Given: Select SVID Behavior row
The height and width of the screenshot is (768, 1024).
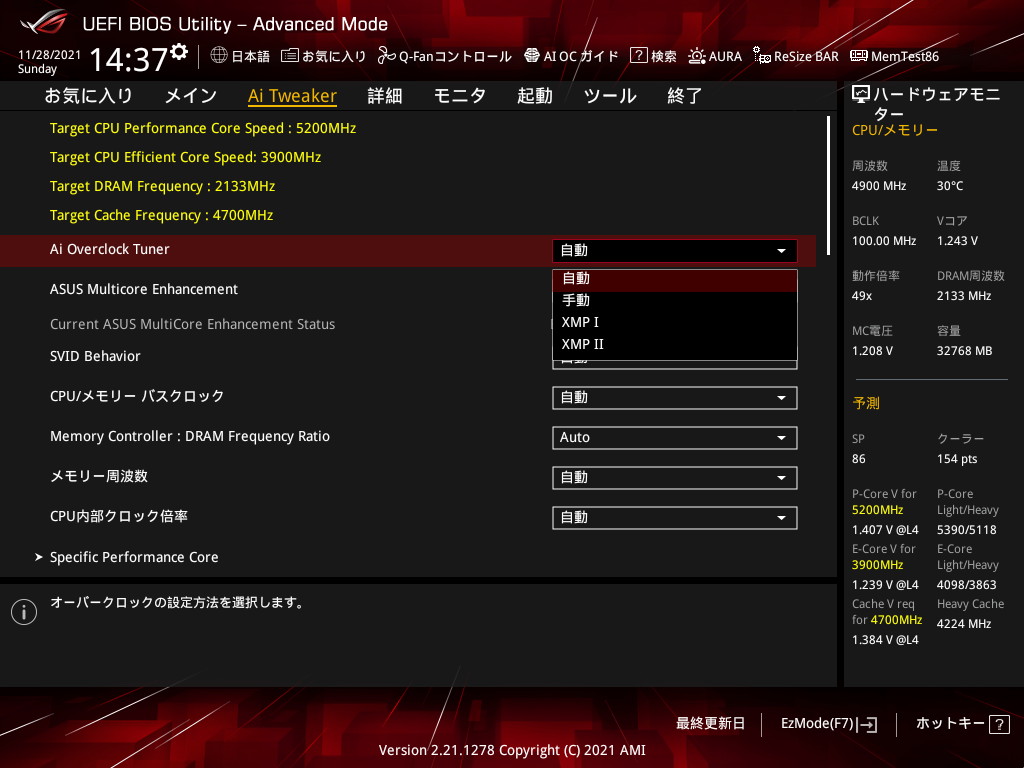Looking at the screenshot, I should pyautogui.click(x=95, y=357).
